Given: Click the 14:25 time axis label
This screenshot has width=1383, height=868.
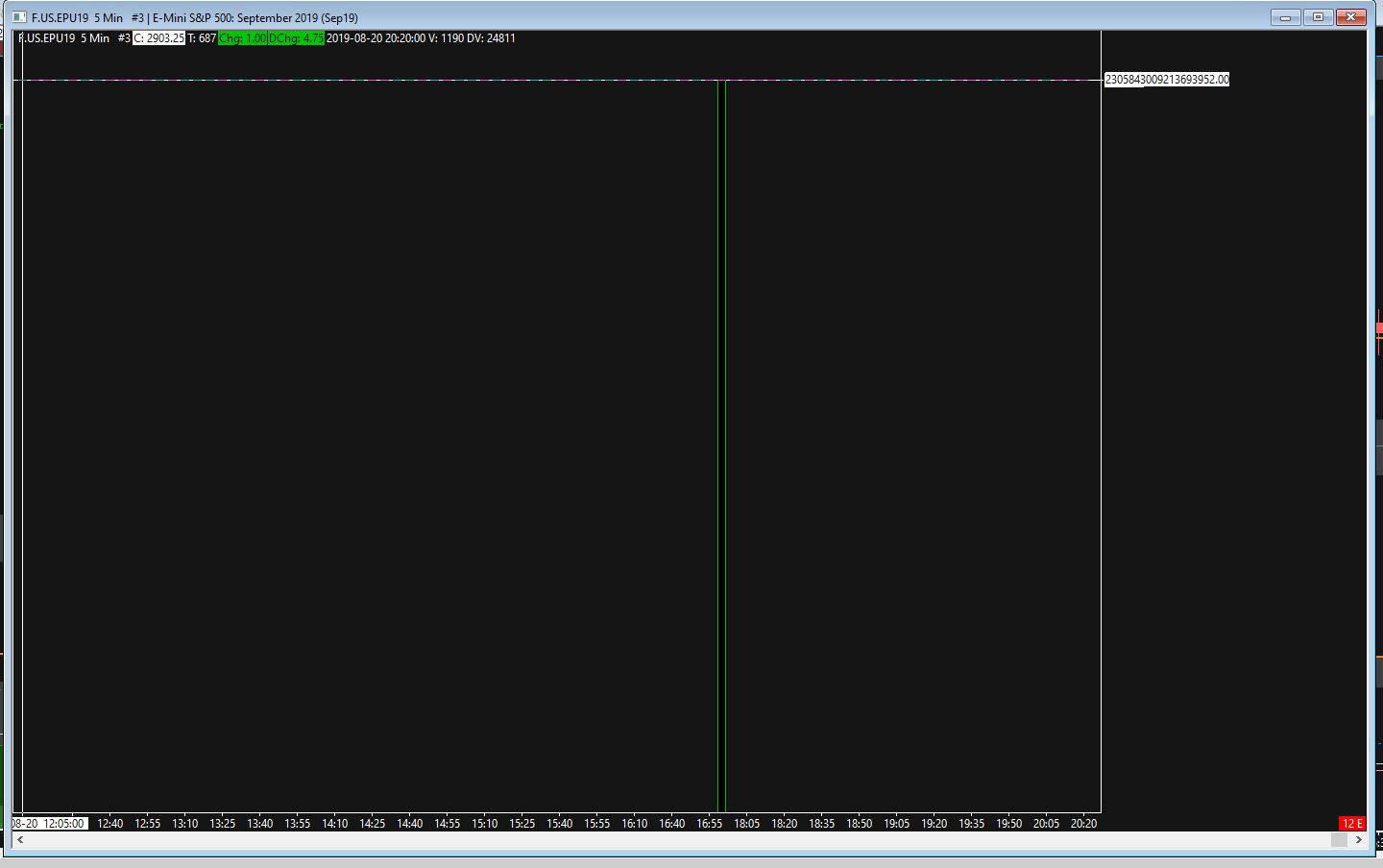Looking at the screenshot, I should (373, 824).
